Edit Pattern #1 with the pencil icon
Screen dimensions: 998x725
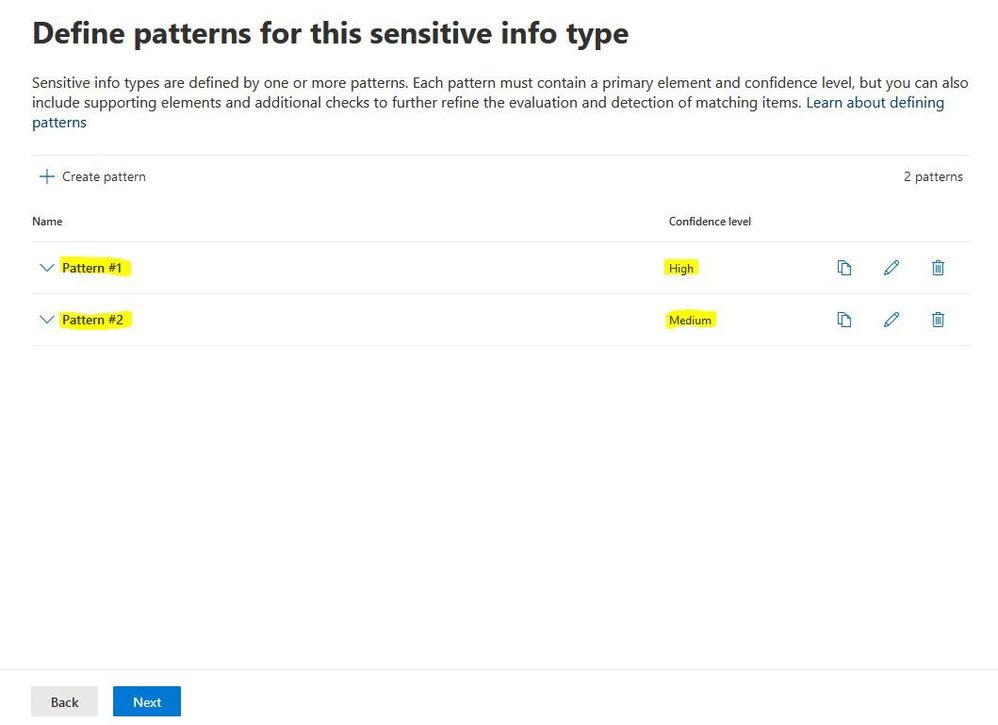coord(891,268)
